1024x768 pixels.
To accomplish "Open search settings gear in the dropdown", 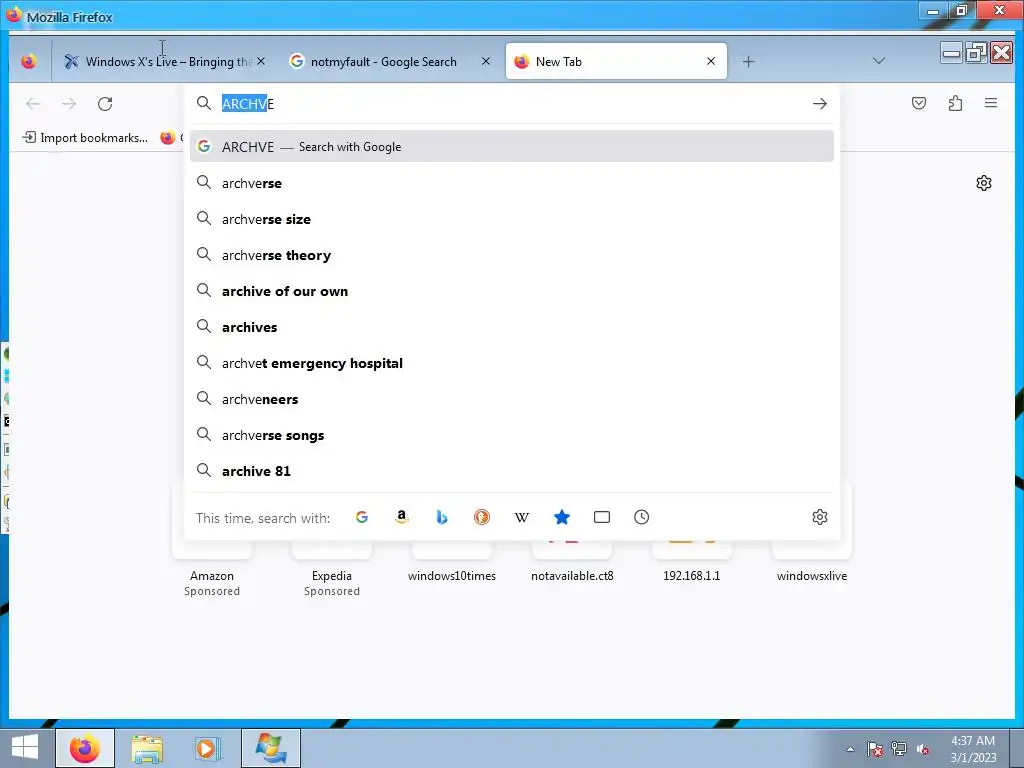I will click(820, 517).
